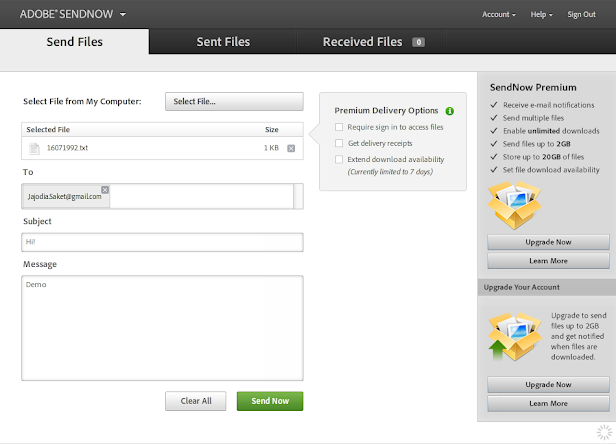Remove the 16071992.txt selected file
Image resolution: width=616 pixels, height=444 pixels.
tap(291, 148)
